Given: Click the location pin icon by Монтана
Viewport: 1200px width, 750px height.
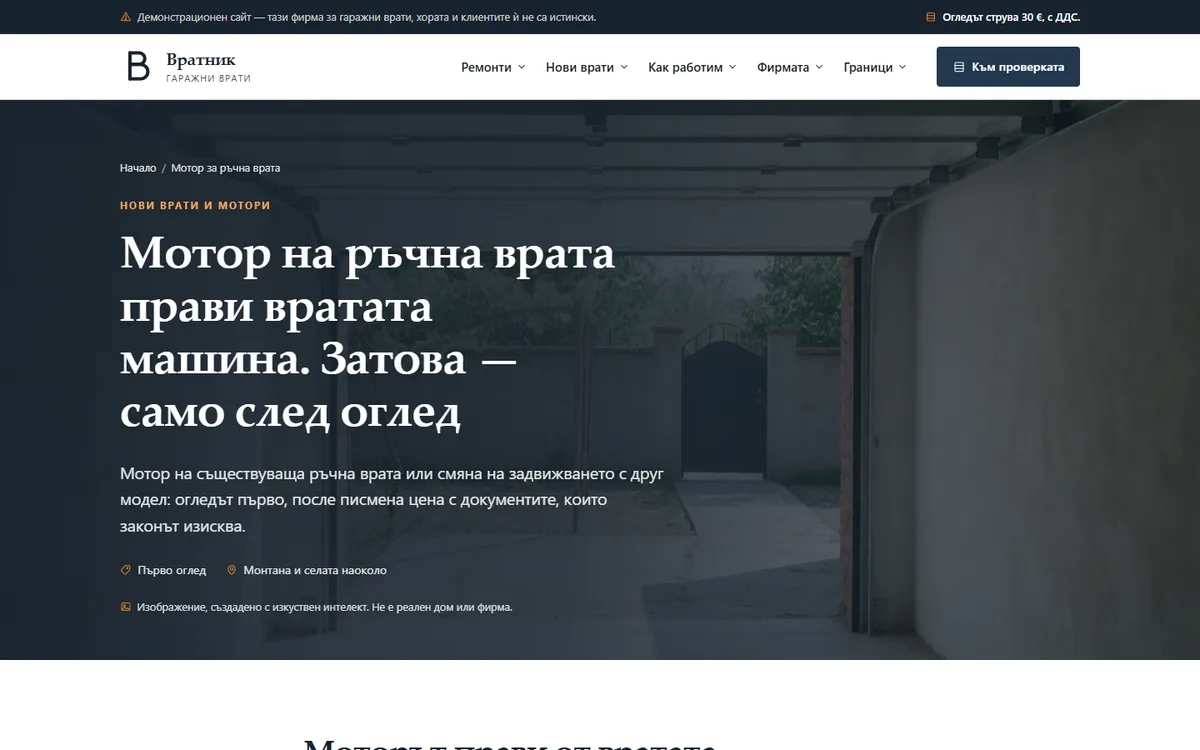Looking at the screenshot, I should point(232,570).
